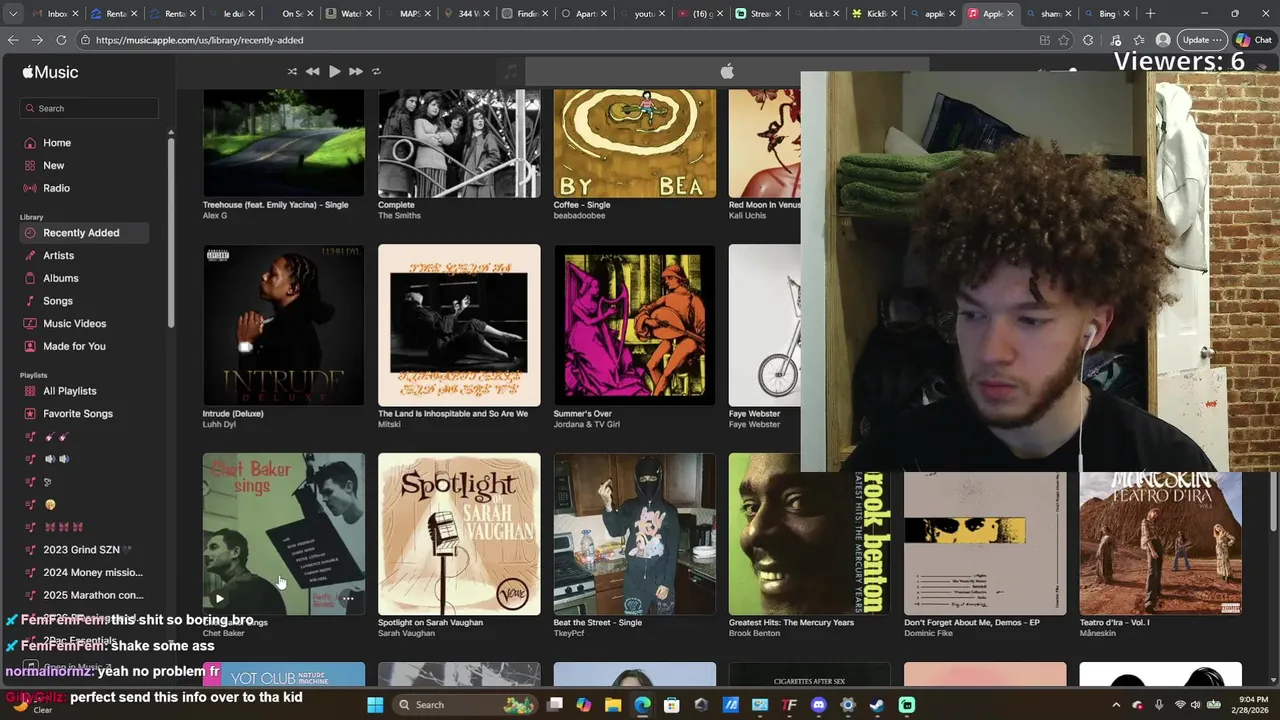Open the Songs library section
The height and width of the screenshot is (720, 1280).
58,301
